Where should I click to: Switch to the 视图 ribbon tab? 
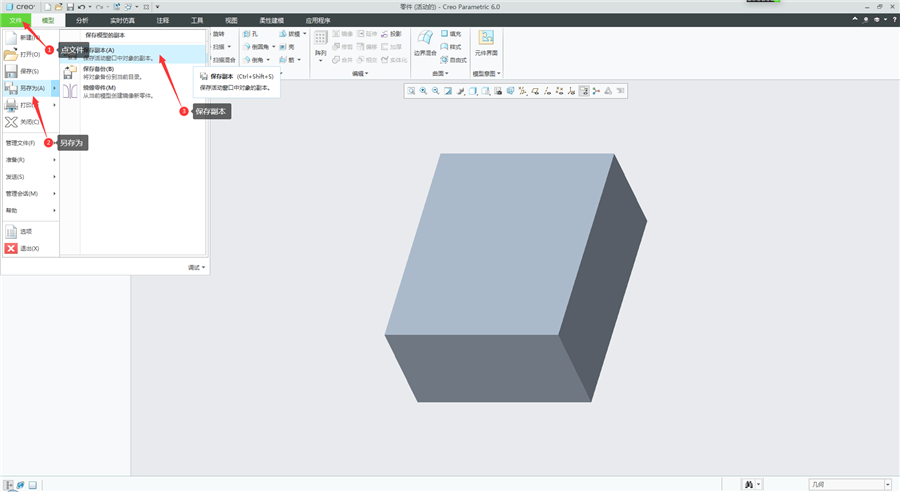pyautogui.click(x=231, y=21)
